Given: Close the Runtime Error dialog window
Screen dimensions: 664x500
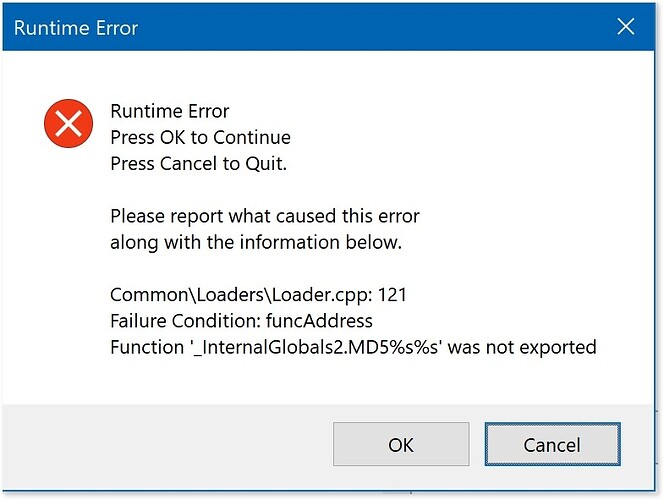Looking at the screenshot, I should pyautogui.click(x=625, y=27).
